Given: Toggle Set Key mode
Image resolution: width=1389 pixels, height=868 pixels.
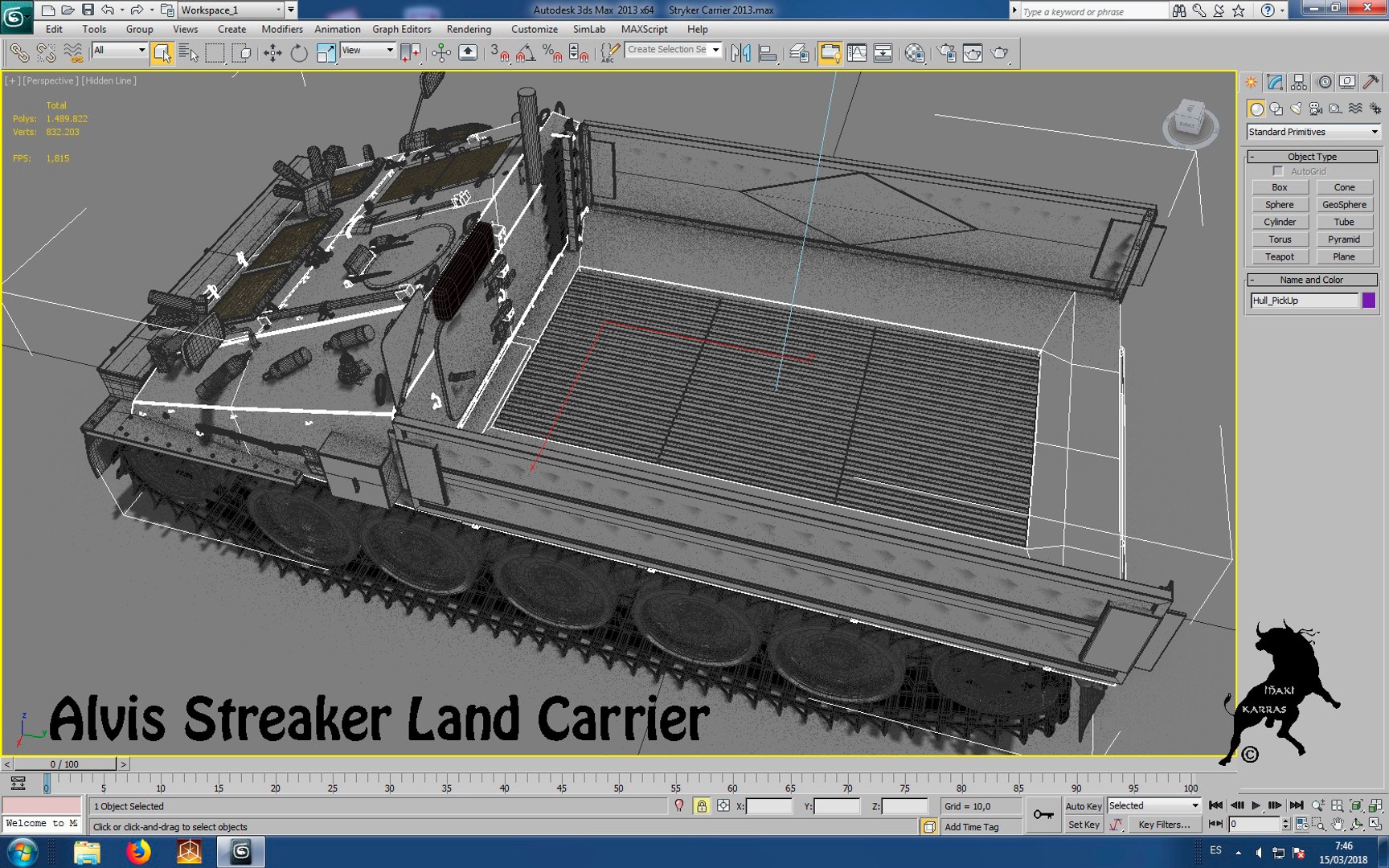Looking at the screenshot, I should point(1083,825).
